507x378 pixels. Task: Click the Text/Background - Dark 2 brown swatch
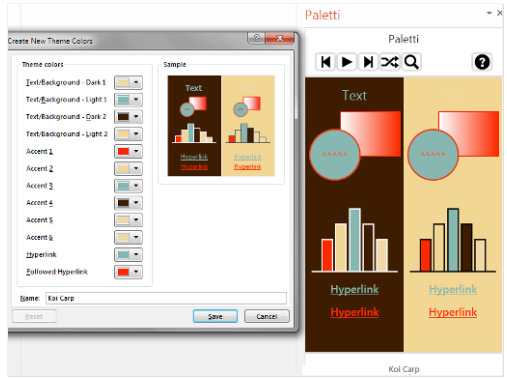pyautogui.click(x=123, y=117)
